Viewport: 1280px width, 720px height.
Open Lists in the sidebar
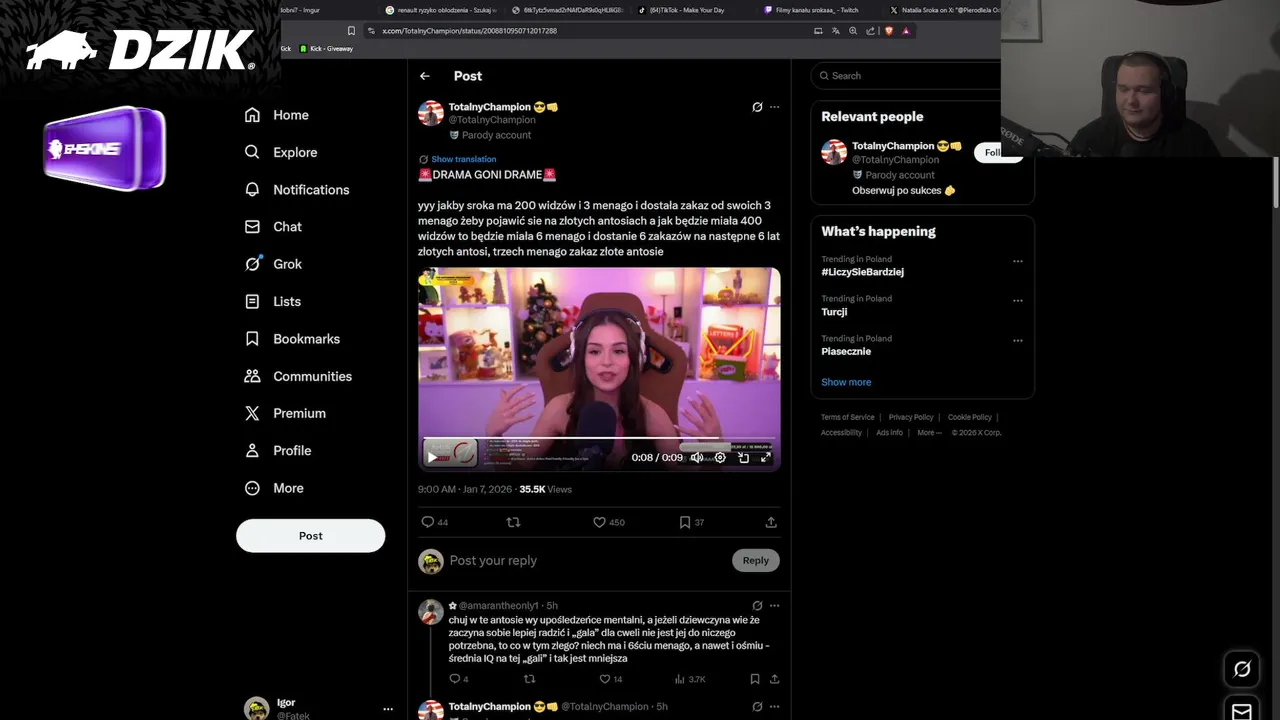[273, 301]
